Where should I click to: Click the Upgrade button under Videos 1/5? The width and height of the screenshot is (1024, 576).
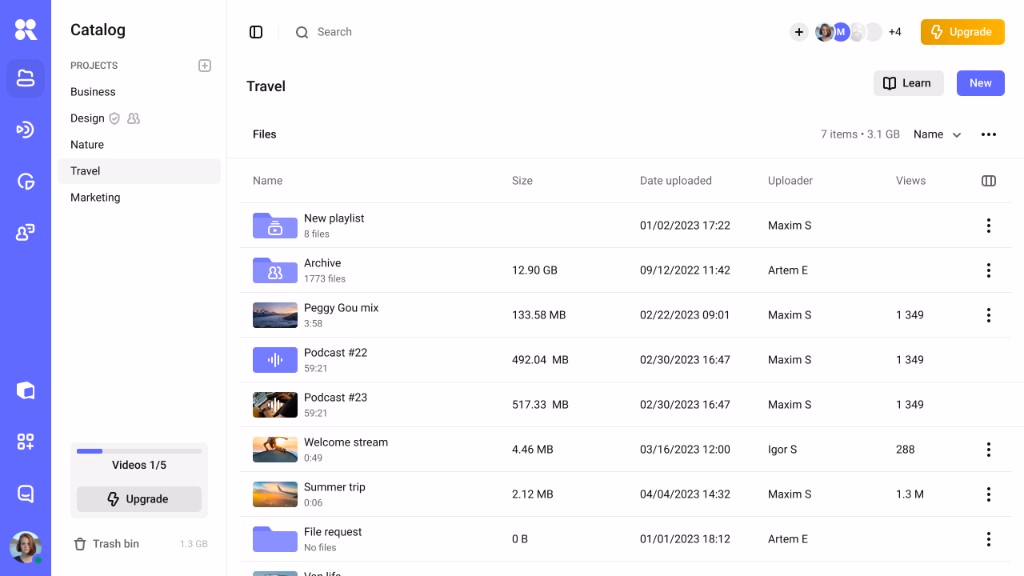pyautogui.click(x=139, y=499)
